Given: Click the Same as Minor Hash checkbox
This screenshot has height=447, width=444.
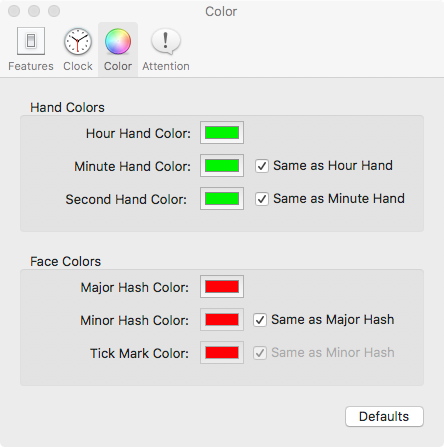Looking at the screenshot, I should 260,353.
